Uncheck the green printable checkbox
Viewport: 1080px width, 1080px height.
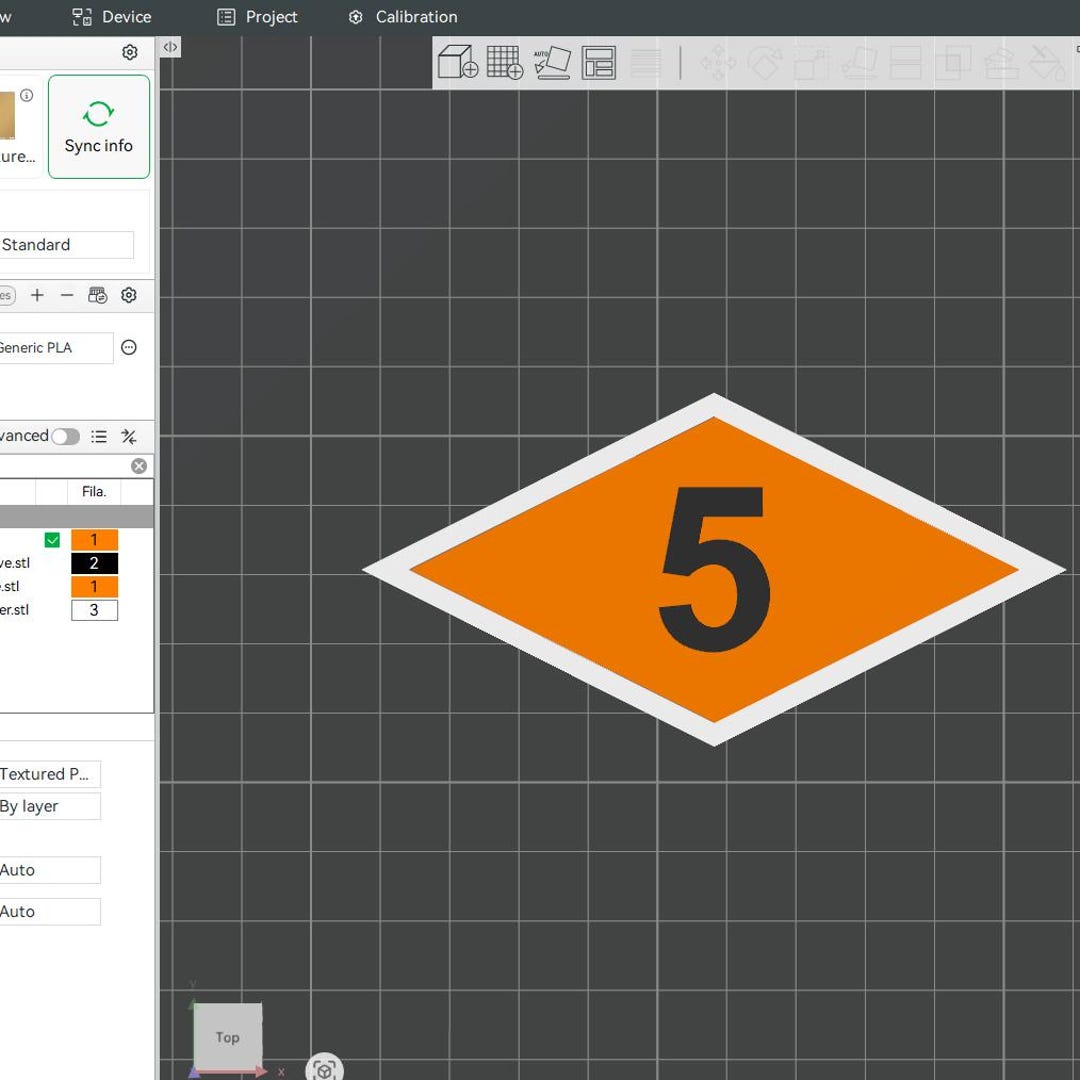52,540
